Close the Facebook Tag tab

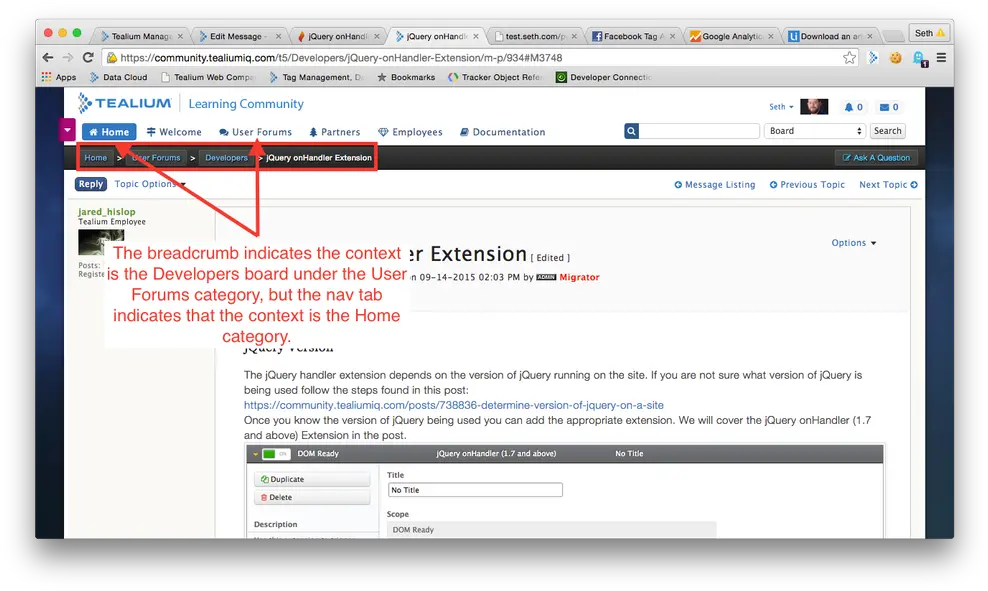point(672,37)
